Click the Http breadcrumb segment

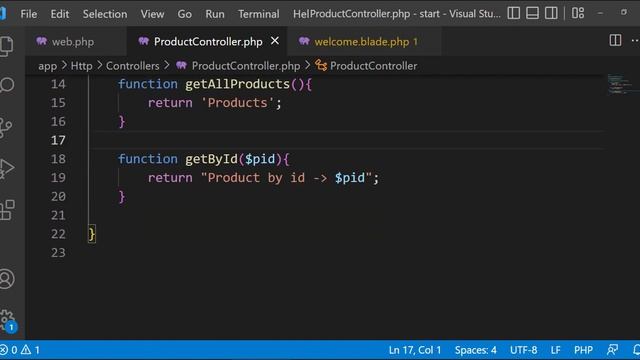pyautogui.click(x=82, y=66)
